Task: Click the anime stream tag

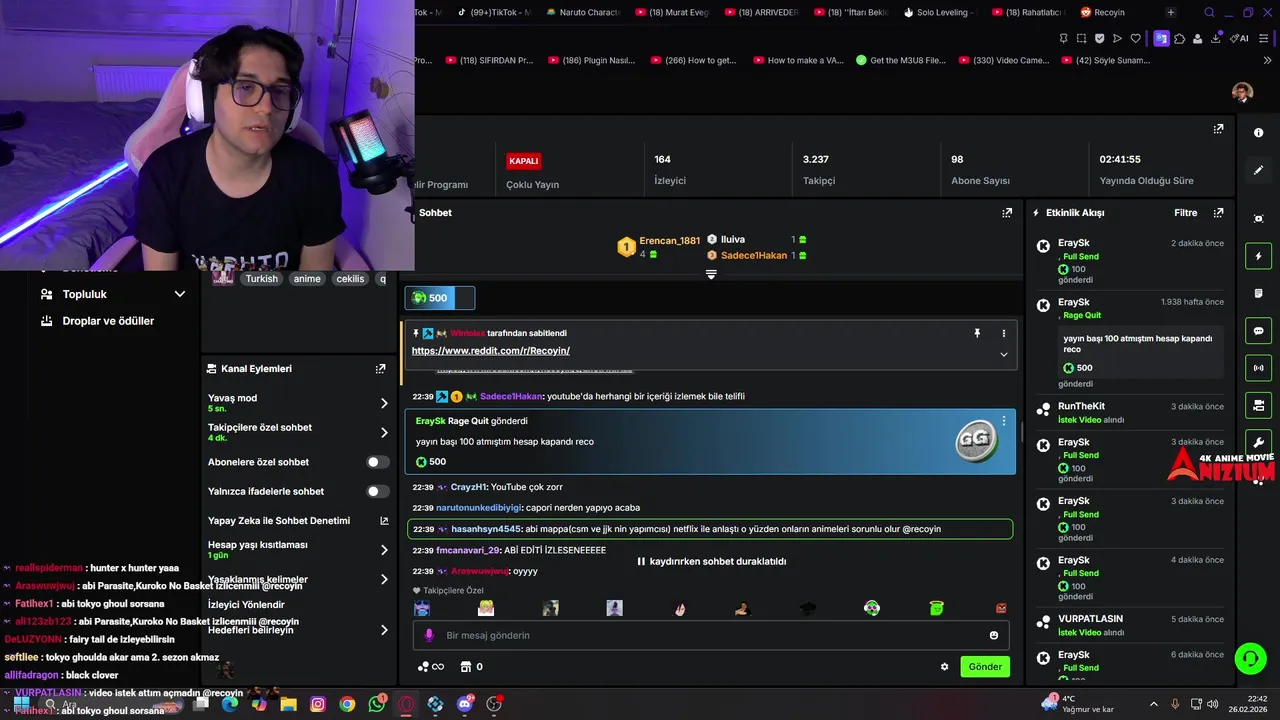Action: tap(307, 279)
